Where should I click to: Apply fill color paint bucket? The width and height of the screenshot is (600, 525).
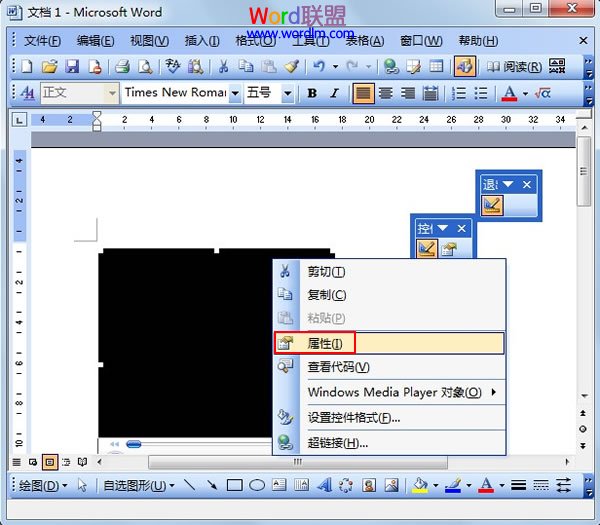tap(420, 485)
